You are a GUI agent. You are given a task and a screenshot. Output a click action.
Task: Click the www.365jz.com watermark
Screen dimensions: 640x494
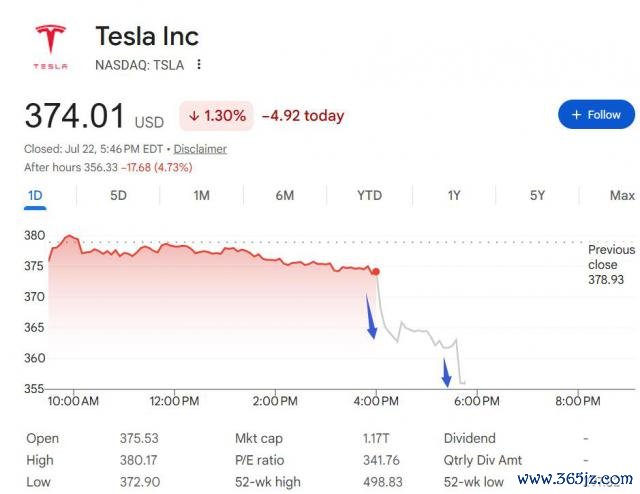(x=575, y=478)
